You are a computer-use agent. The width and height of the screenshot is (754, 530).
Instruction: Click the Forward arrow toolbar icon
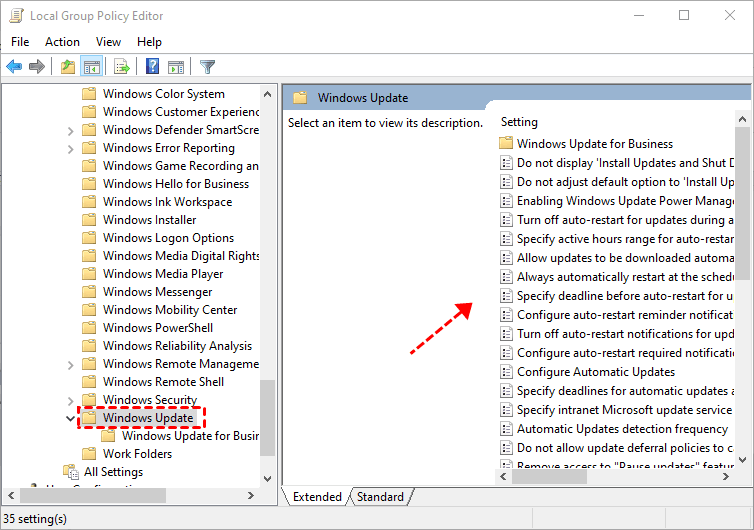[x=37, y=66]
